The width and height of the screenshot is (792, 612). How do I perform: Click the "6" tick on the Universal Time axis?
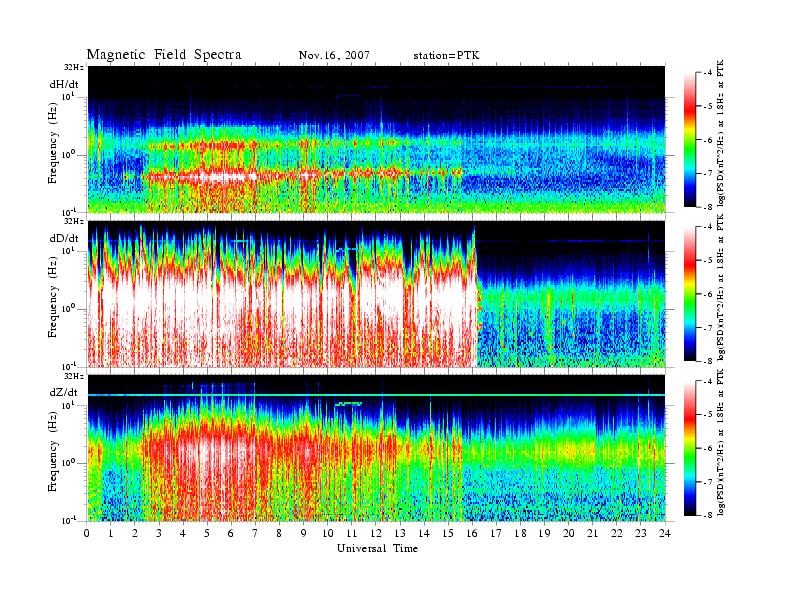tap(231, 533)
